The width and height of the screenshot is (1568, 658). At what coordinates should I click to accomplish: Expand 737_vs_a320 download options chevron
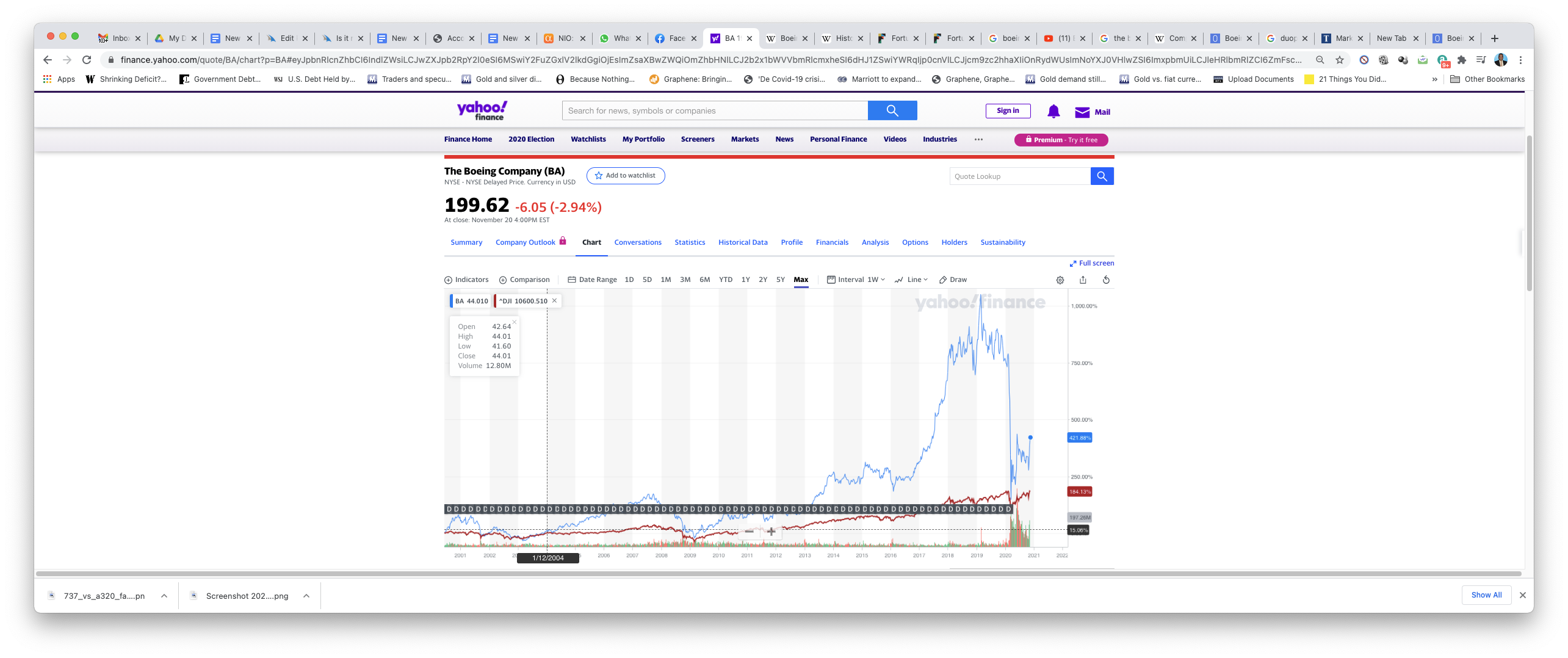[164, 596]
